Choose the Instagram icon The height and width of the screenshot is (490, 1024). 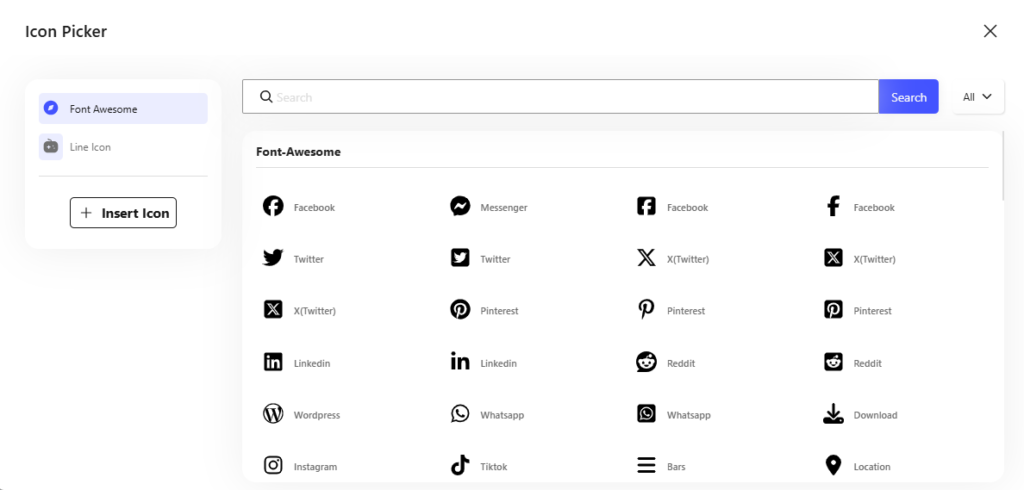pos(273,465)
